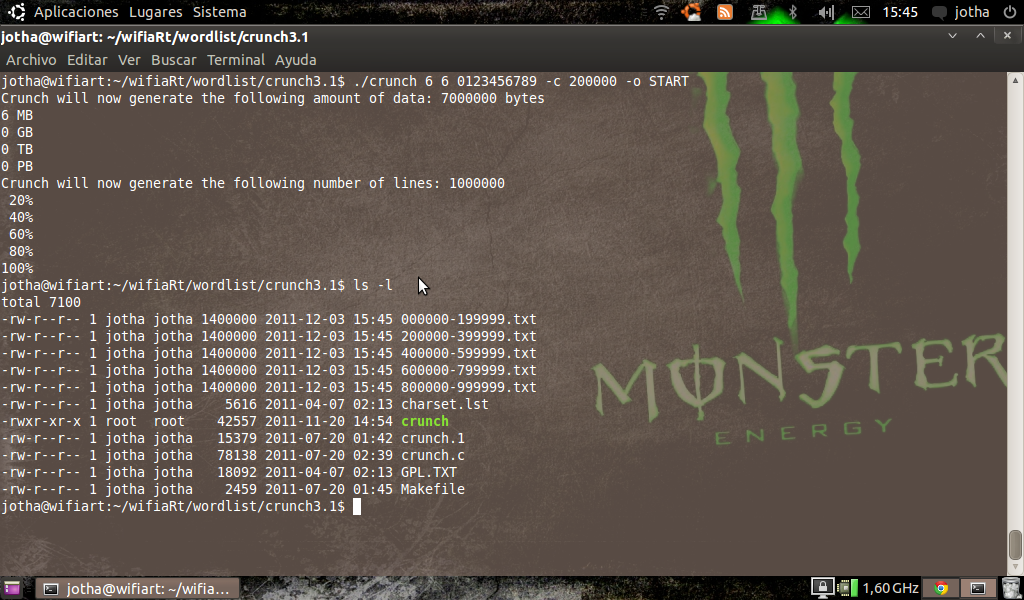Open the Wi-Fi network indicator
The height and width of the screenshot is (600, 1024).
tap(662, 12)
